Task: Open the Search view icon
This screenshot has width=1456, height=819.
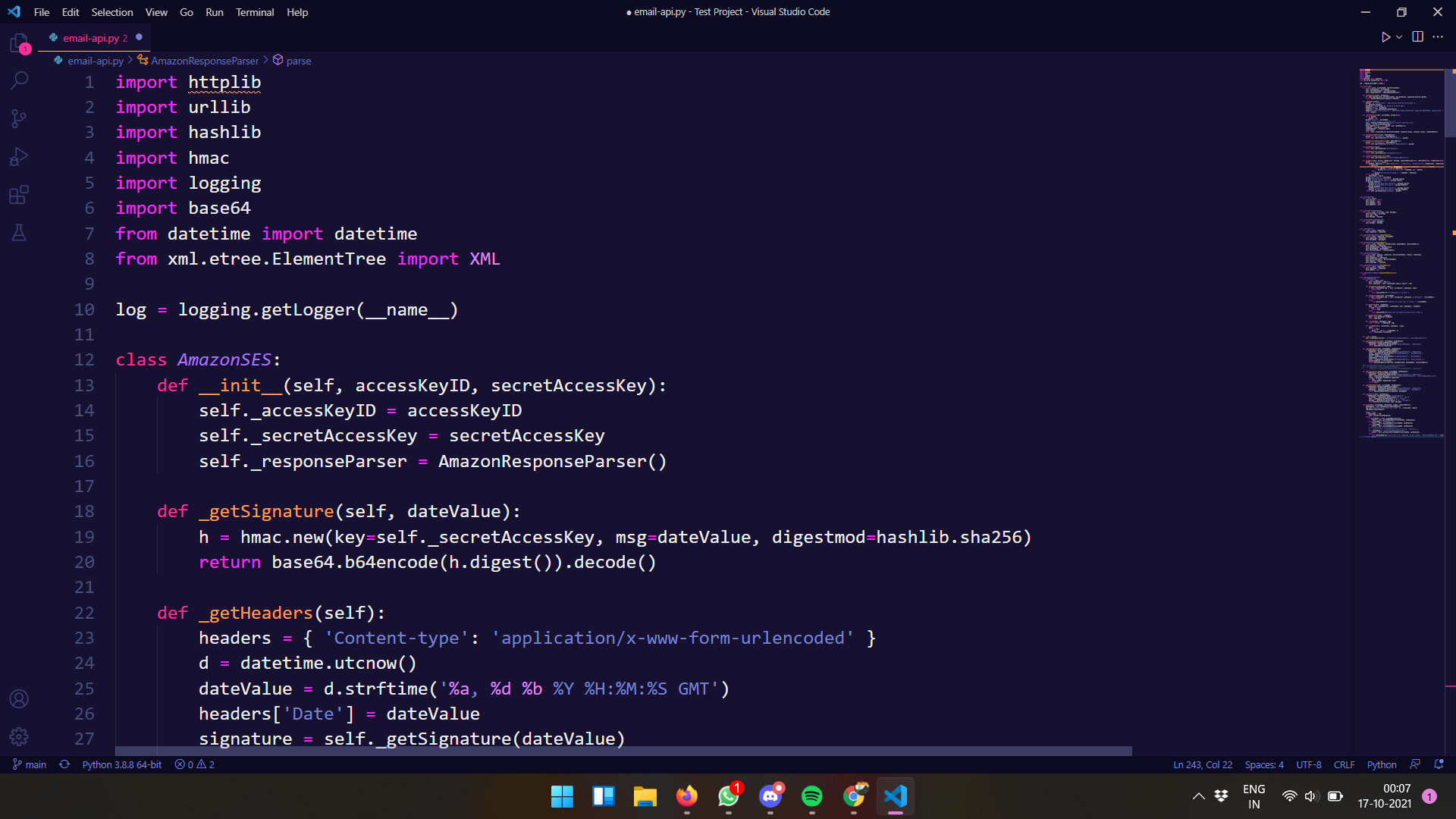Action: (x=19, y=80)
